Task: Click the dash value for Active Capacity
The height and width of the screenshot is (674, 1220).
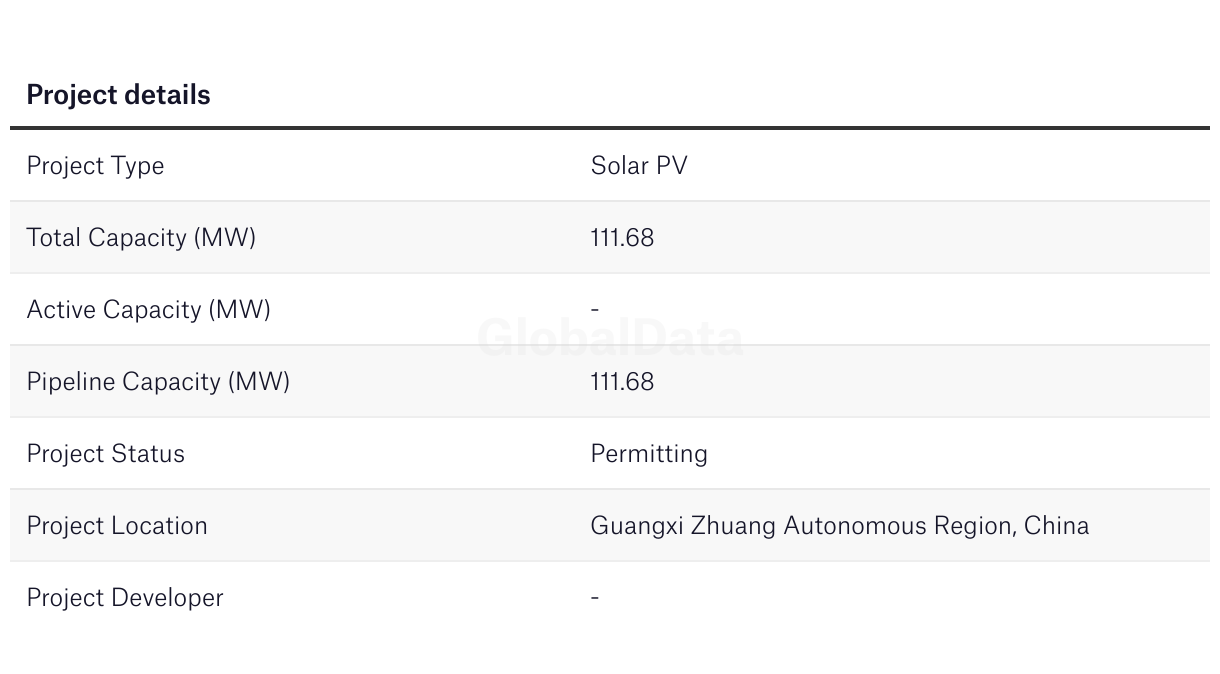Action: point(595,310)
